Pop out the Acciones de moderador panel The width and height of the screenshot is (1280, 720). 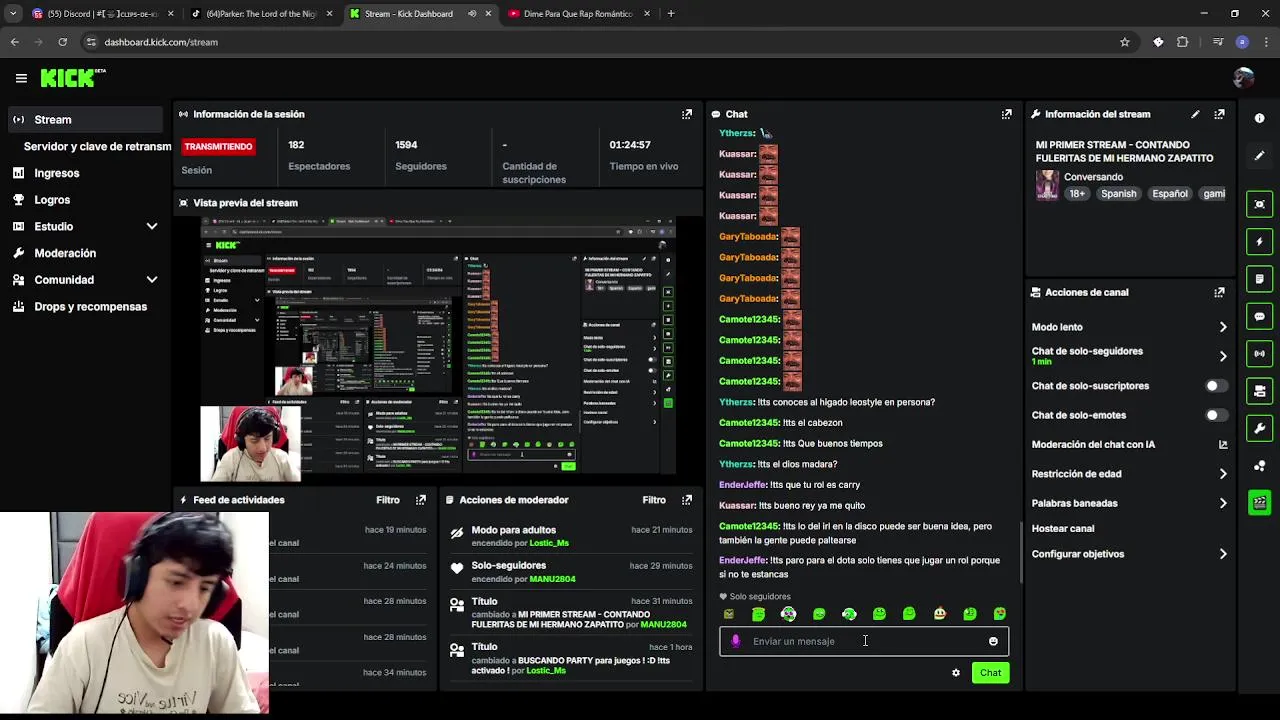[687, 500]
